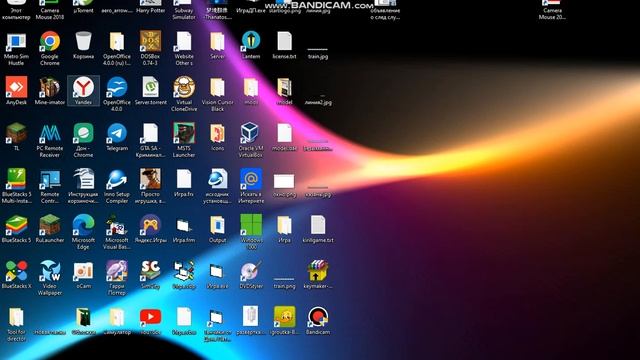Open the Video Wallpaper shortcut
Image resolution: width=640 pixels, height=360 pixels.
50,278
